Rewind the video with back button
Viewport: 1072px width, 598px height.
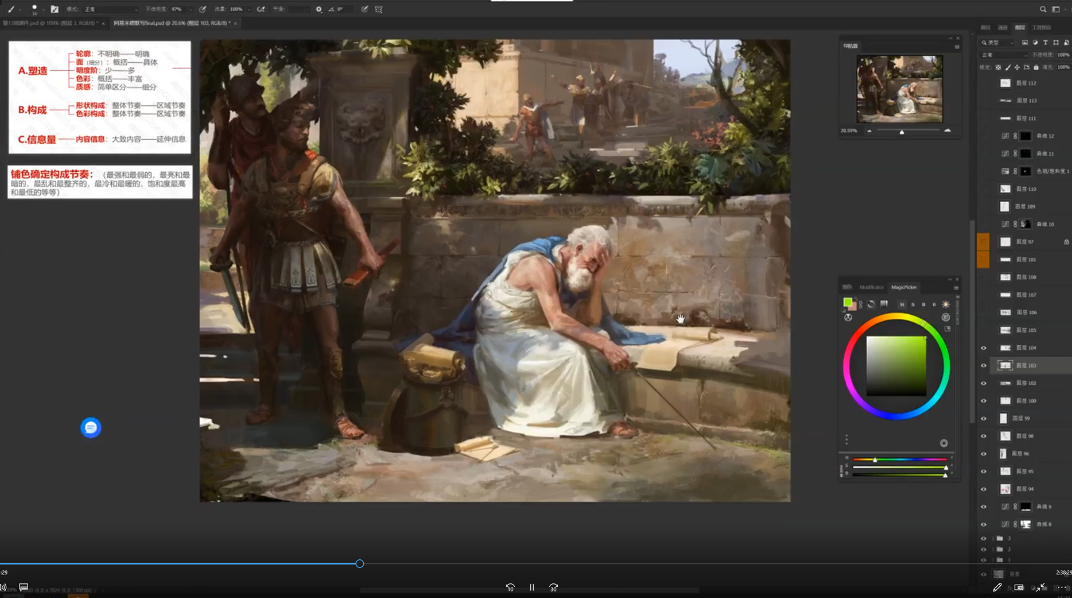[x=510, y=587]
